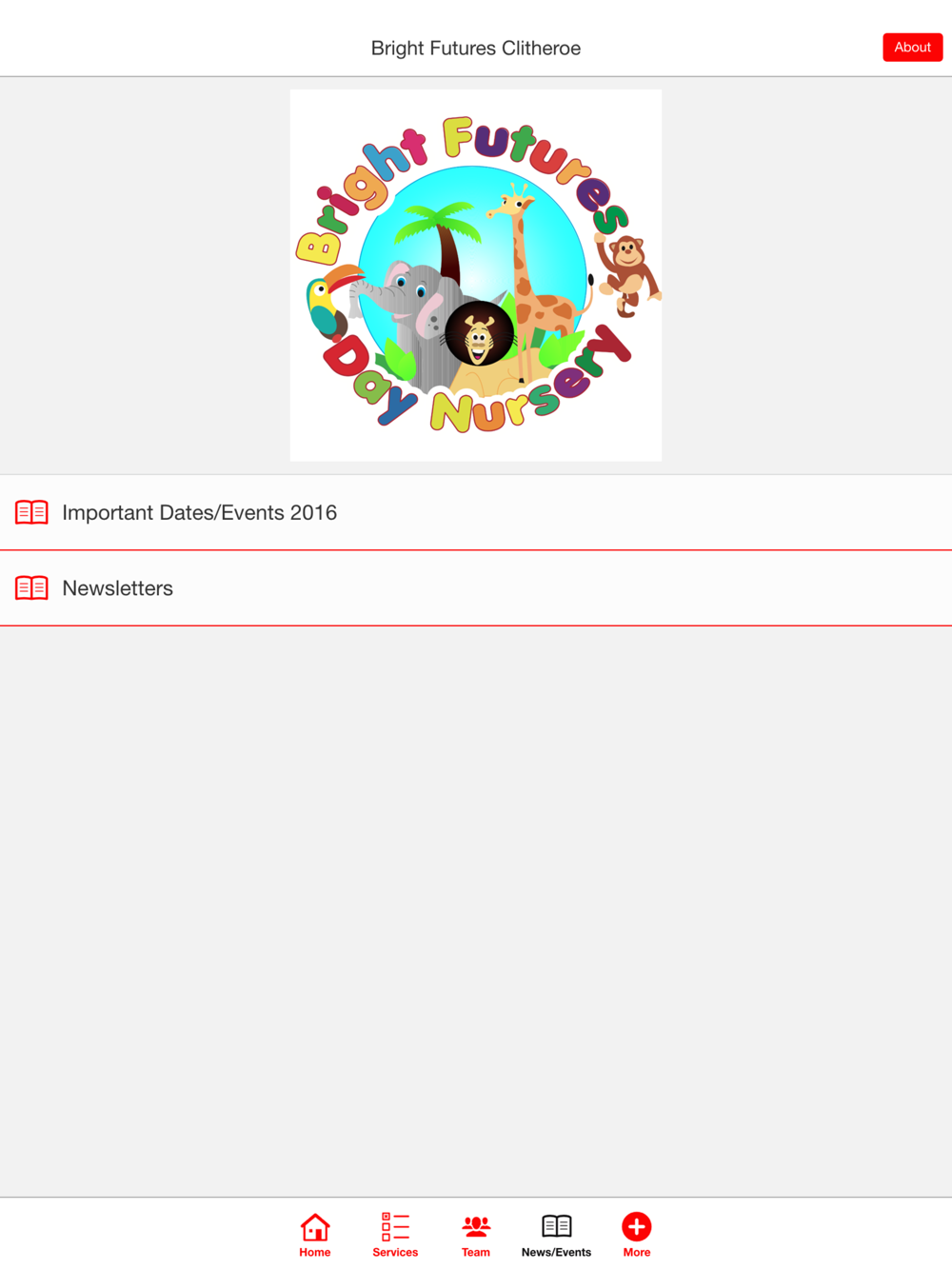The width and height of the screenshot is (952, 1270).
Task: Tap the Home house icon
Action: point(315,1226)
